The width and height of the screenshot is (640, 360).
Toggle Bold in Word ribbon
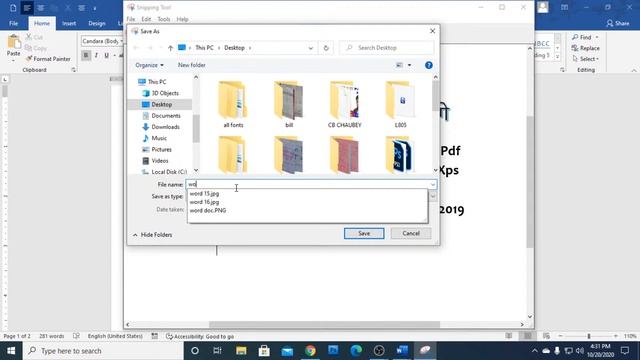coord(86,55)
